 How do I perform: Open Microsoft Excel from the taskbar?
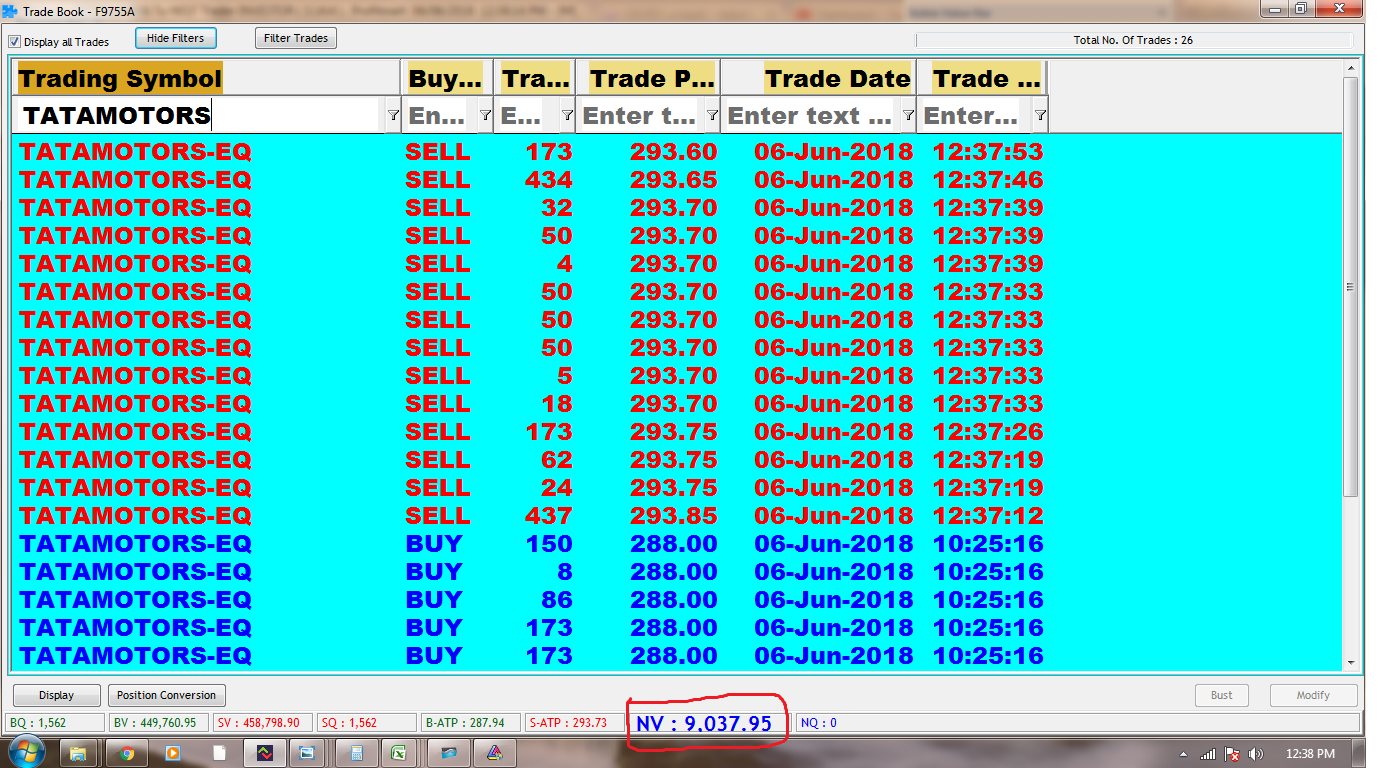(398, 753)
